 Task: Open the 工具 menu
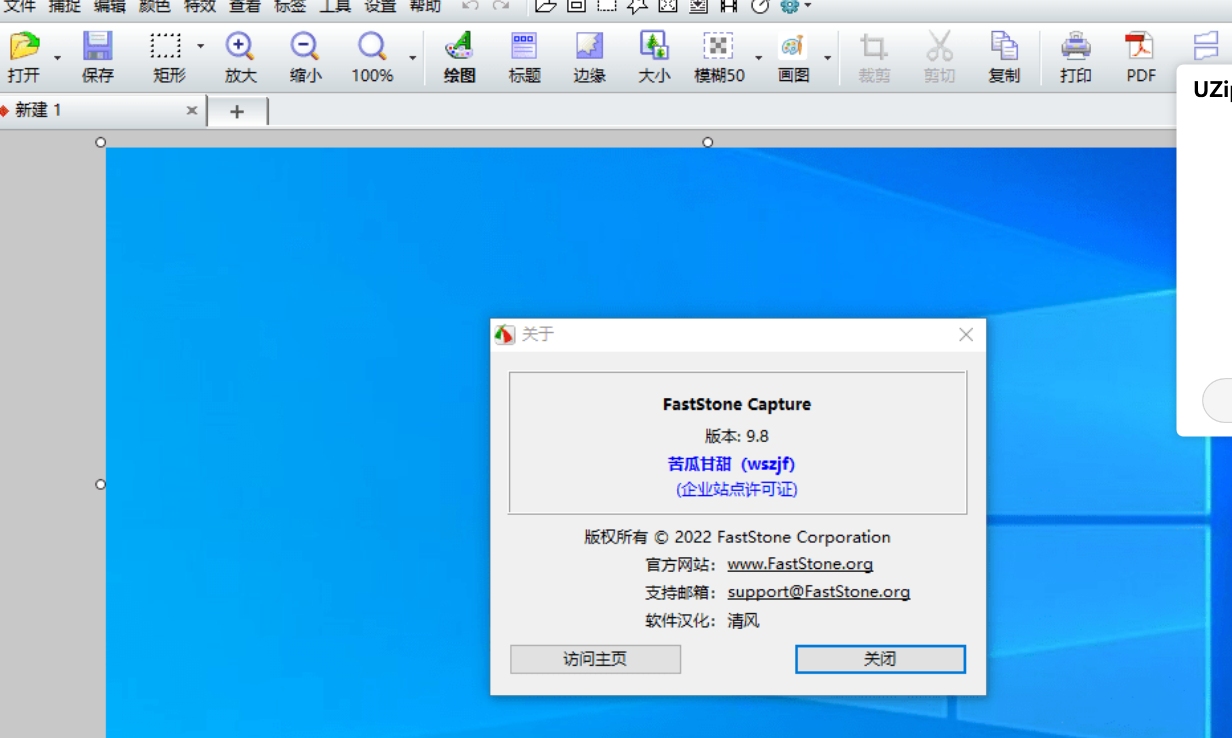(x=335, y=6)
